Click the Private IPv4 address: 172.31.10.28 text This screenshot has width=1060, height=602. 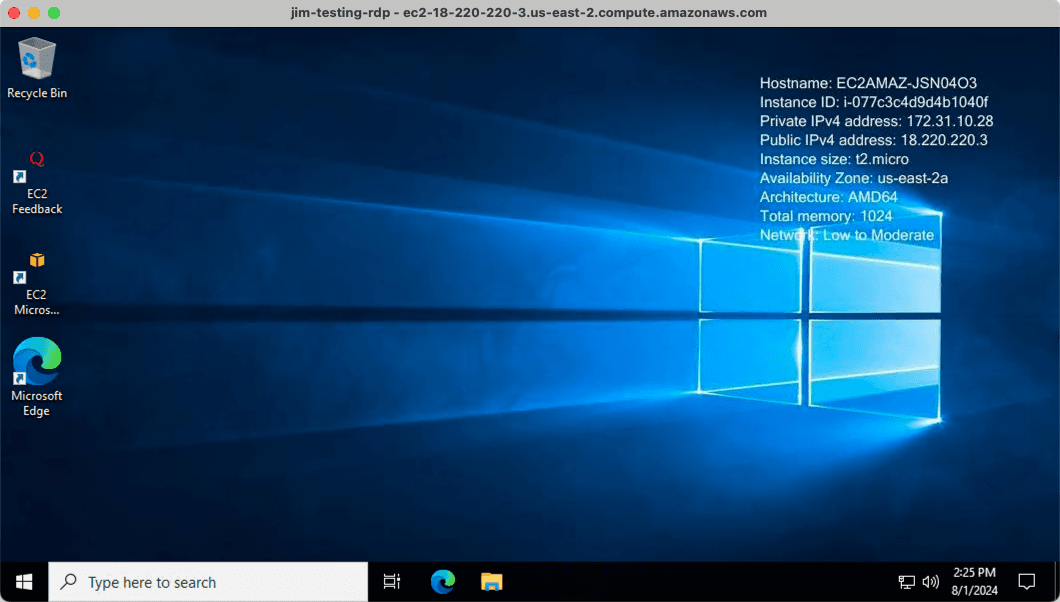coord(876,121)
